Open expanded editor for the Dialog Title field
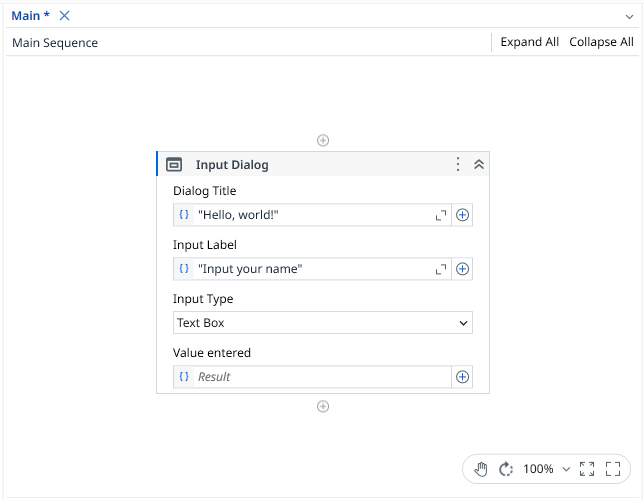 pyautogui.click(x=440, y=215)
